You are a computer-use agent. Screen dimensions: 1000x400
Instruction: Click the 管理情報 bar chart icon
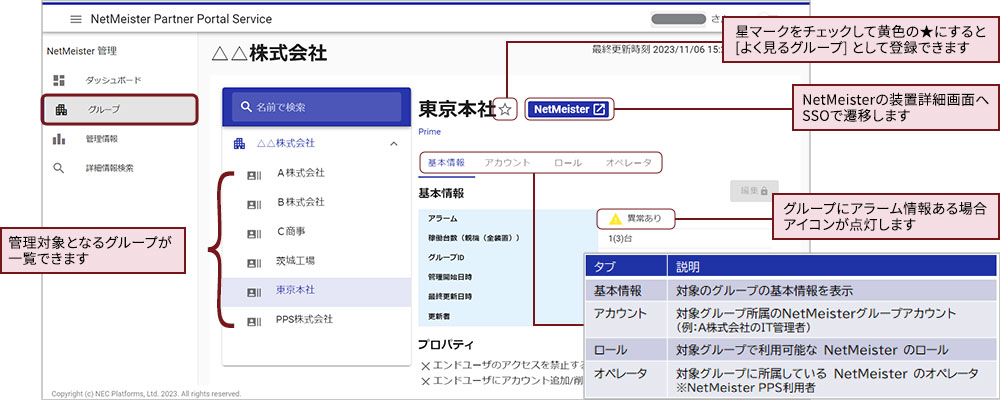coord(59,139)
